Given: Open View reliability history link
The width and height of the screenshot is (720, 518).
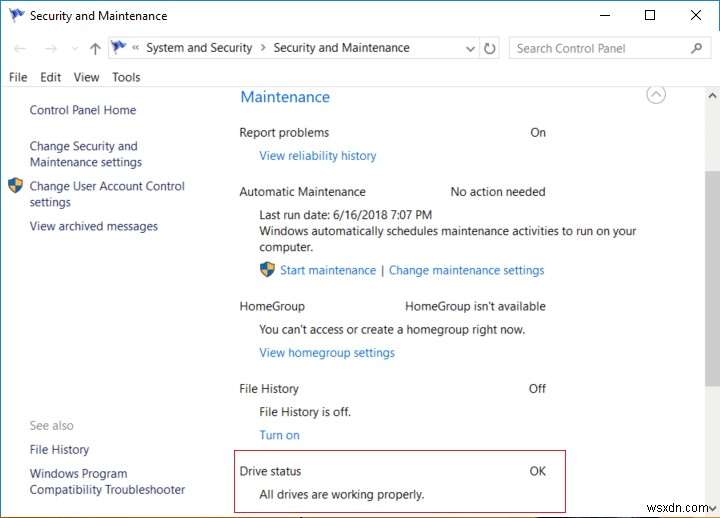Looking at the screenshot, I should (318, 156).
